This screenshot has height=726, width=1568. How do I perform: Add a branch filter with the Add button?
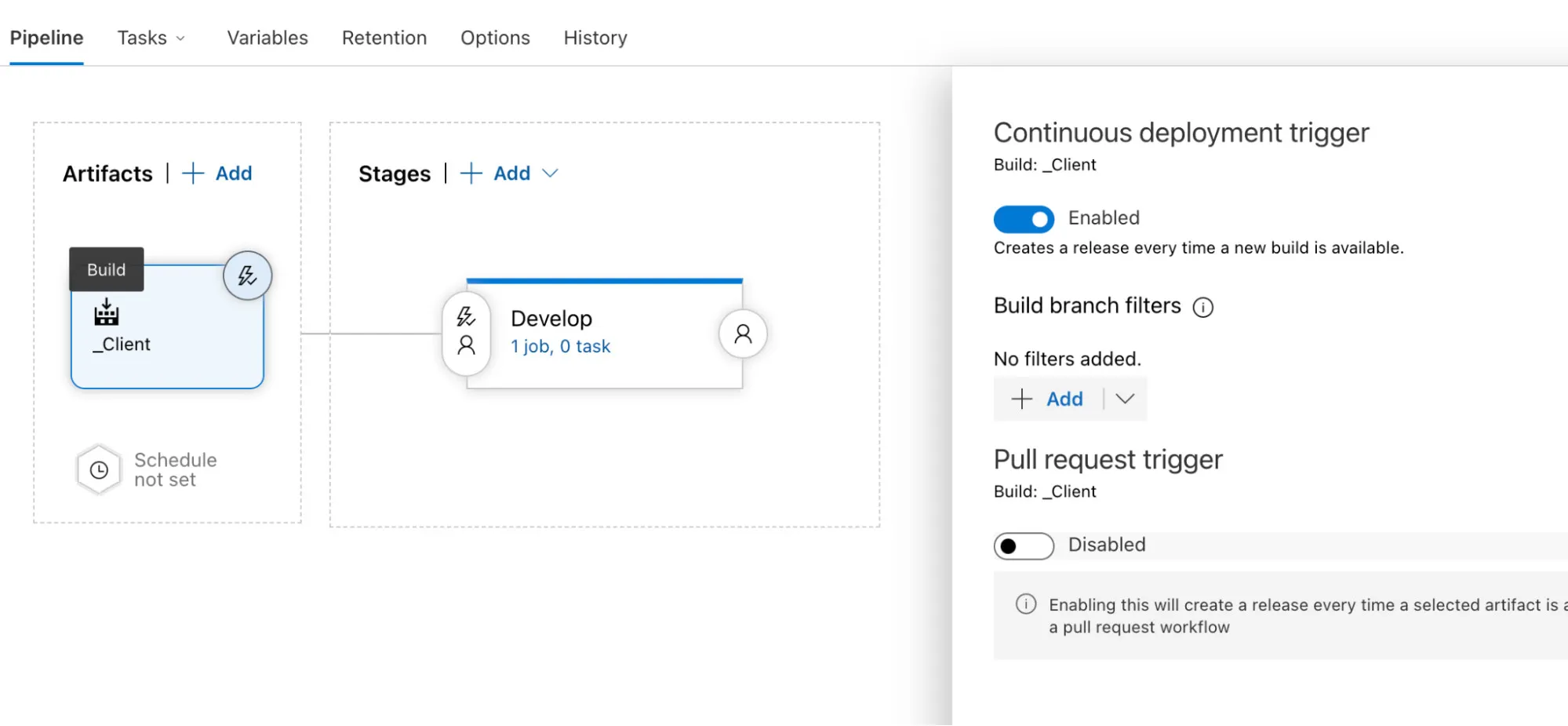(x=1063, y=399)
